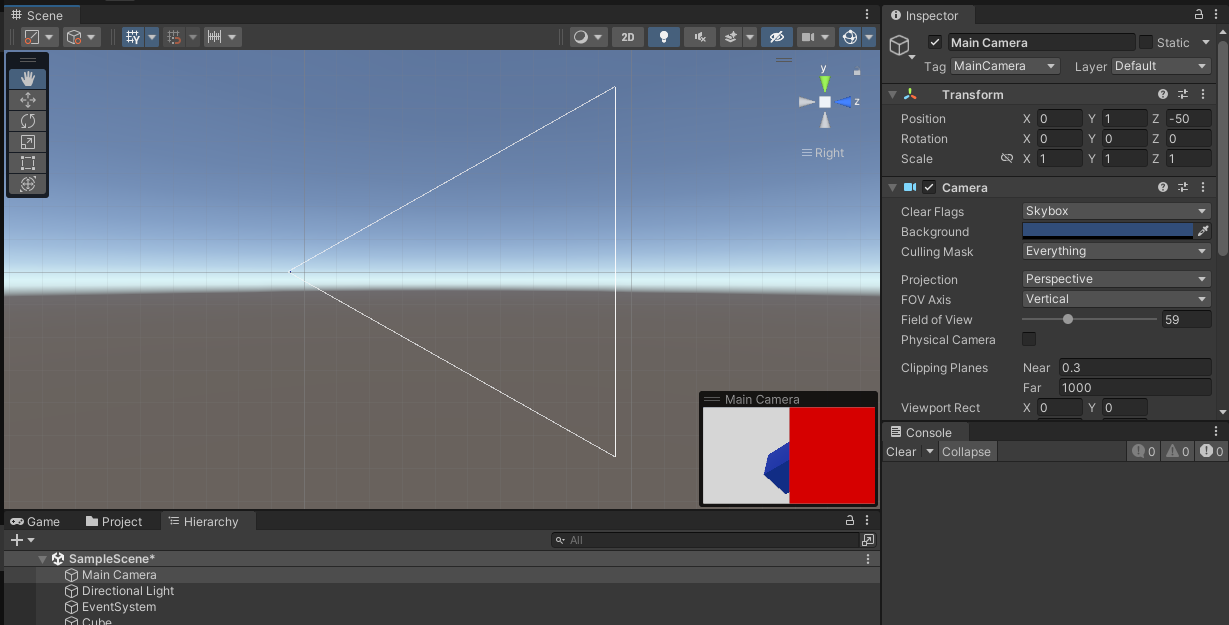Screen dimensions: 1229x625
Task: Open the Camera settings icon in Inspector
Action: (x=1182, y=187)
